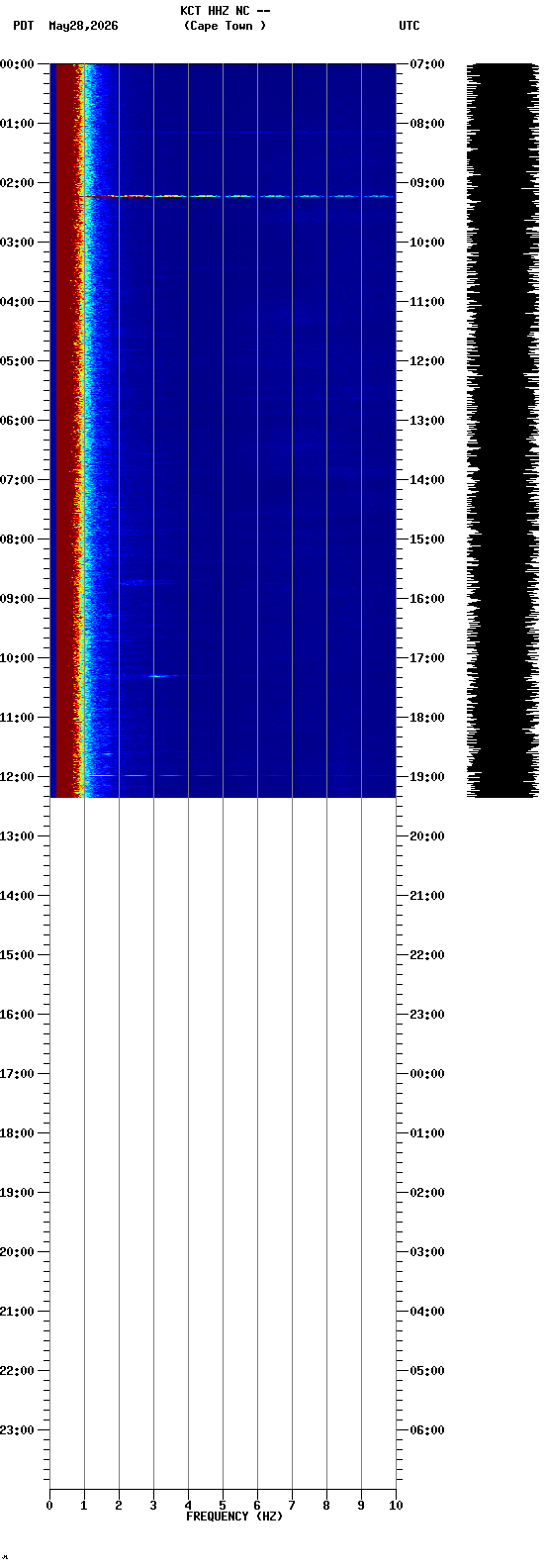Click the frequency axis '0' tick label
This screenshot has height=1568, width=546.
click(49, 1506)
